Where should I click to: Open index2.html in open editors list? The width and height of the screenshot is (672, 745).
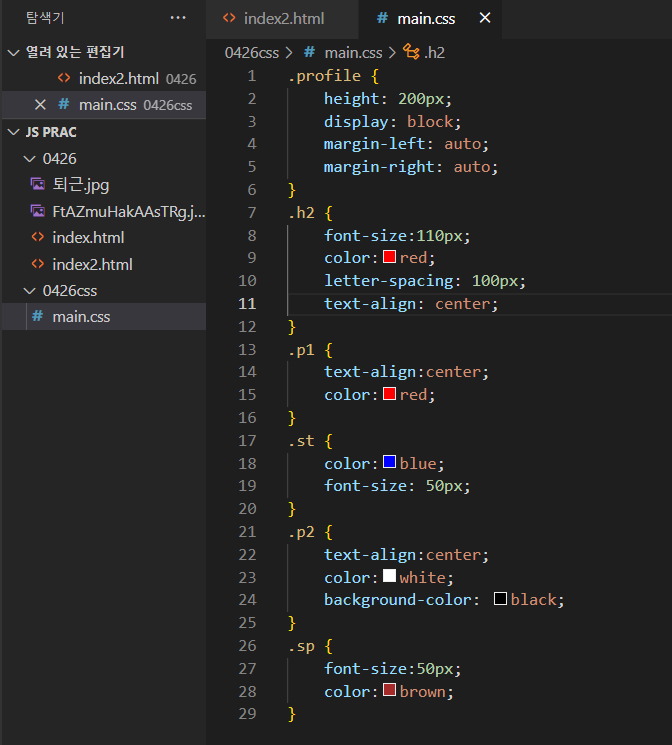(x=104, y=78)
